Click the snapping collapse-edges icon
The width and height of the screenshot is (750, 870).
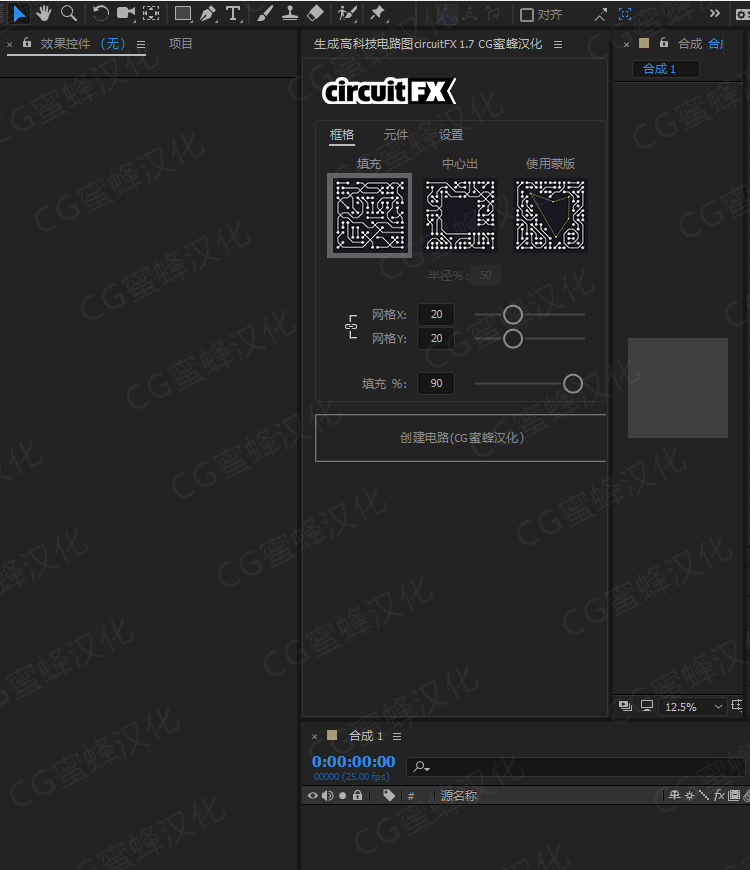pyautogui.click(x=601, y=15)
